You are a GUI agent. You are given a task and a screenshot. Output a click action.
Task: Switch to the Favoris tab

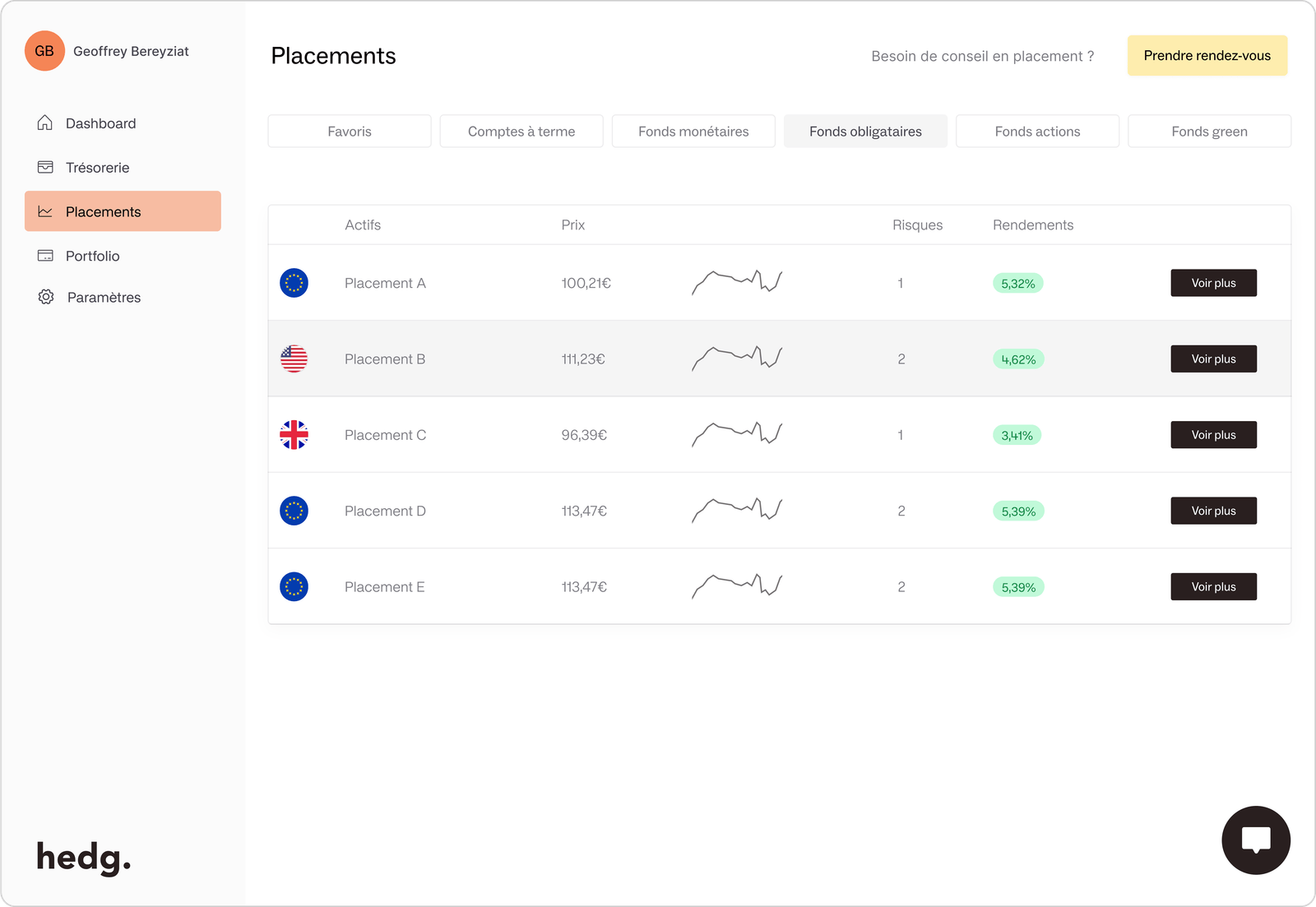[x=349, y=131]
